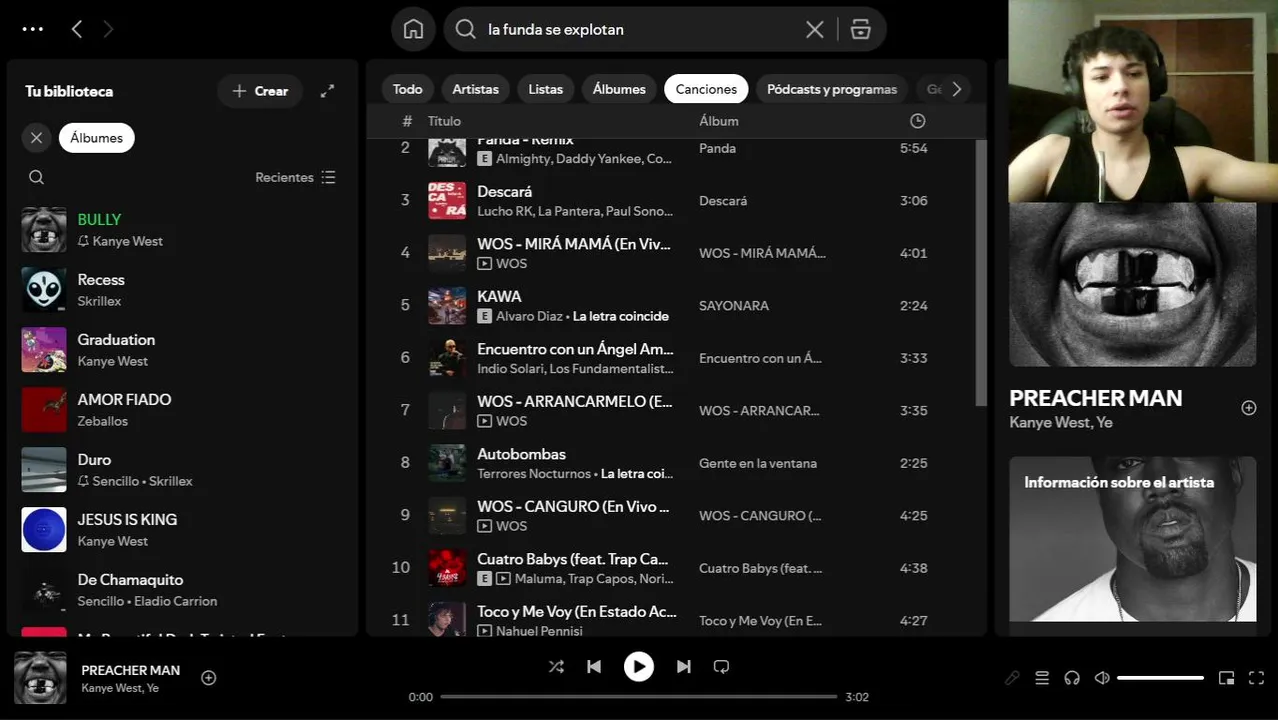The width and height of the screenshot is (1278, 720).
Task: Open AMOR FIADO by Zeballos
Action: tap(182, 410)
